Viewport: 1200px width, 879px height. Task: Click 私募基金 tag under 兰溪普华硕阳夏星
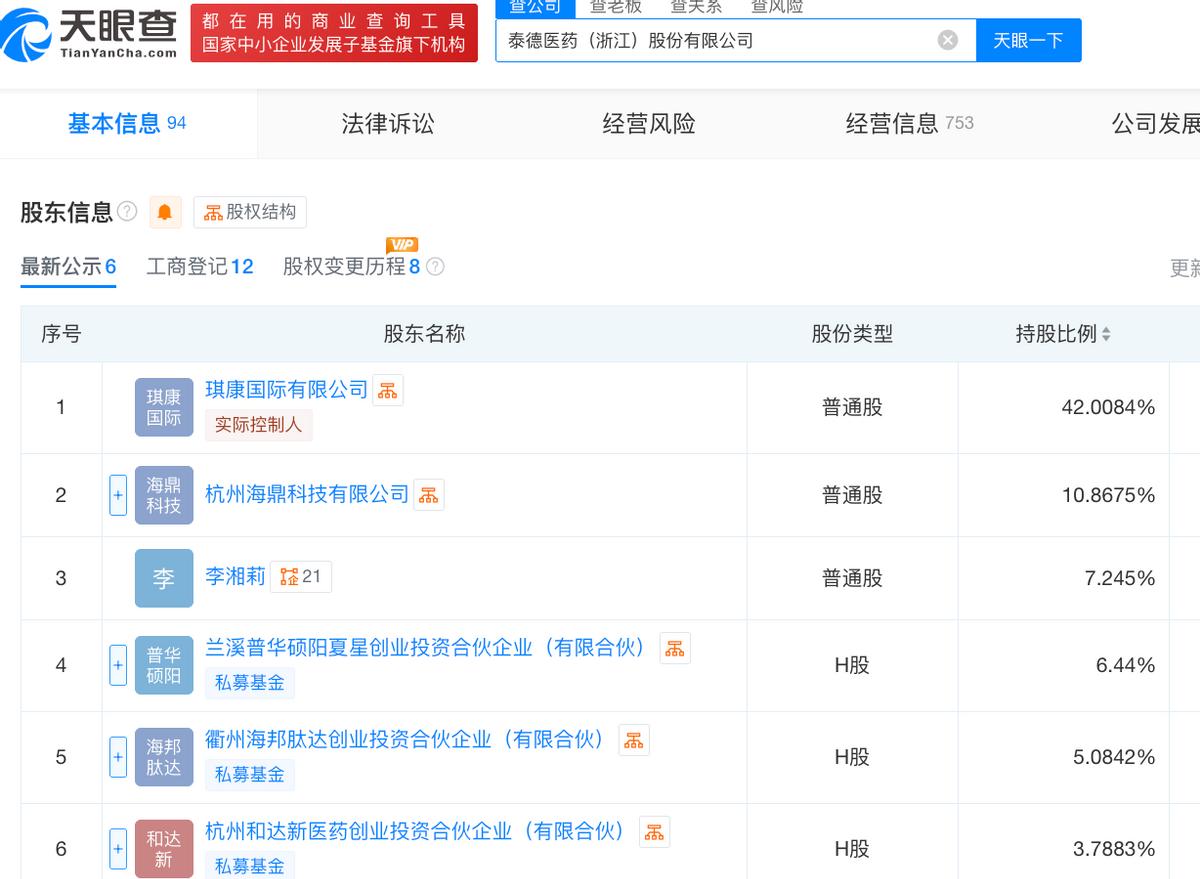(250, 683)
